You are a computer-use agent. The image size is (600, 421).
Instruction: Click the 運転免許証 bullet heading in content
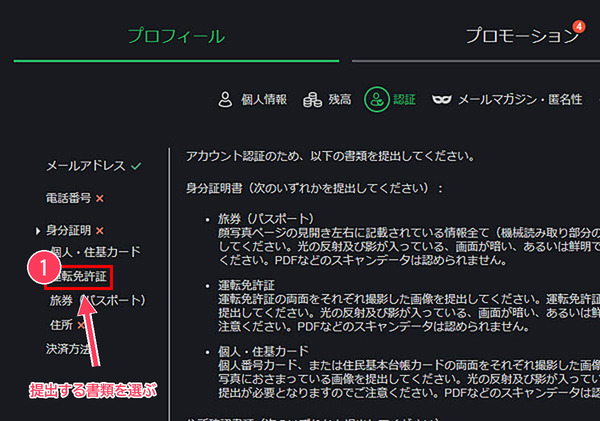pyautogui.click(x=246, y=285)
